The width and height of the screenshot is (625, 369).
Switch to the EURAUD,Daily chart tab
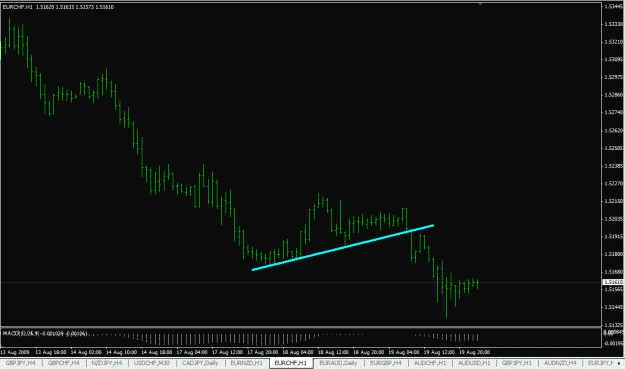(338, 363)
